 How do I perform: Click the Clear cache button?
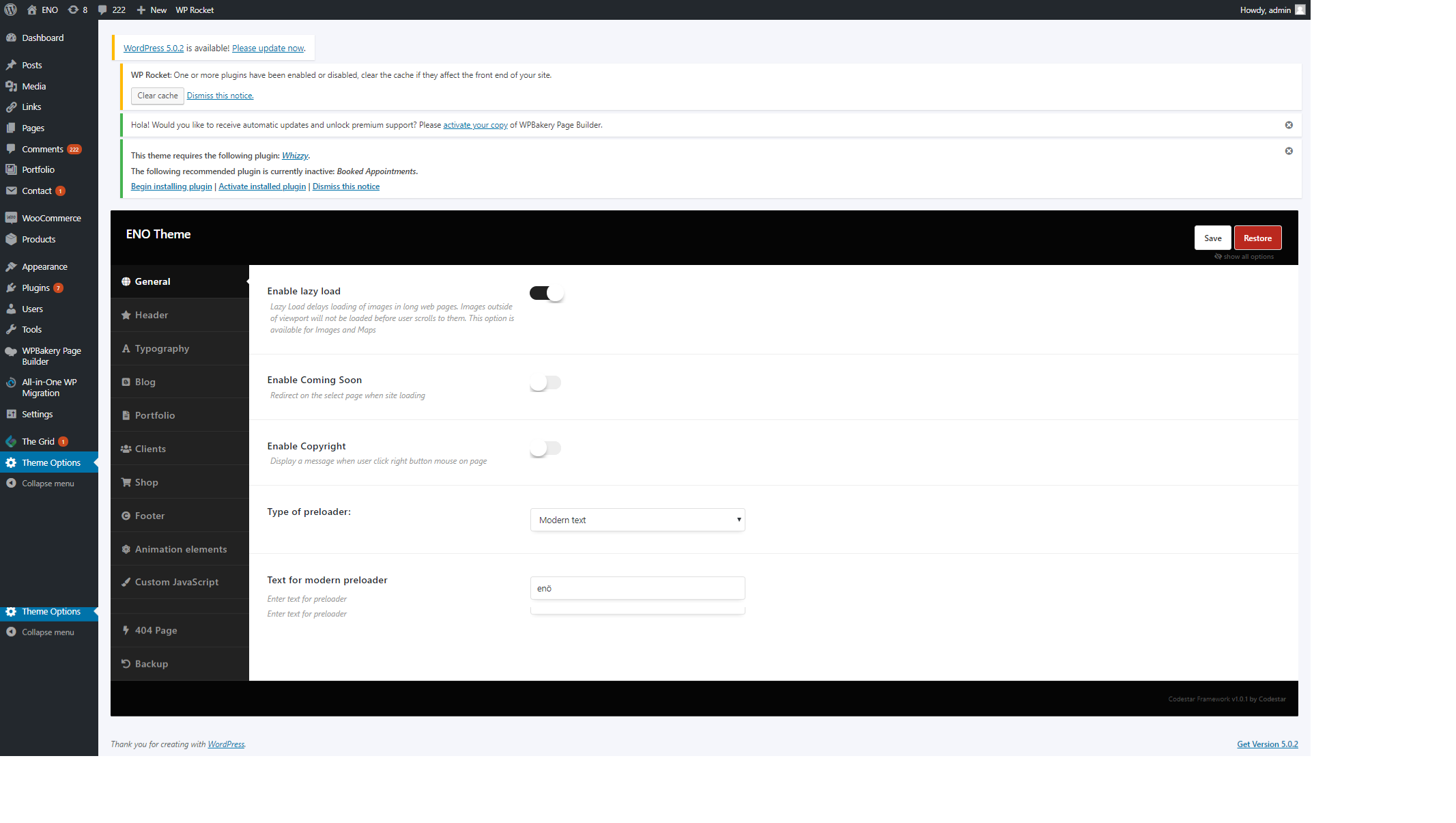(x=158, y=96)
